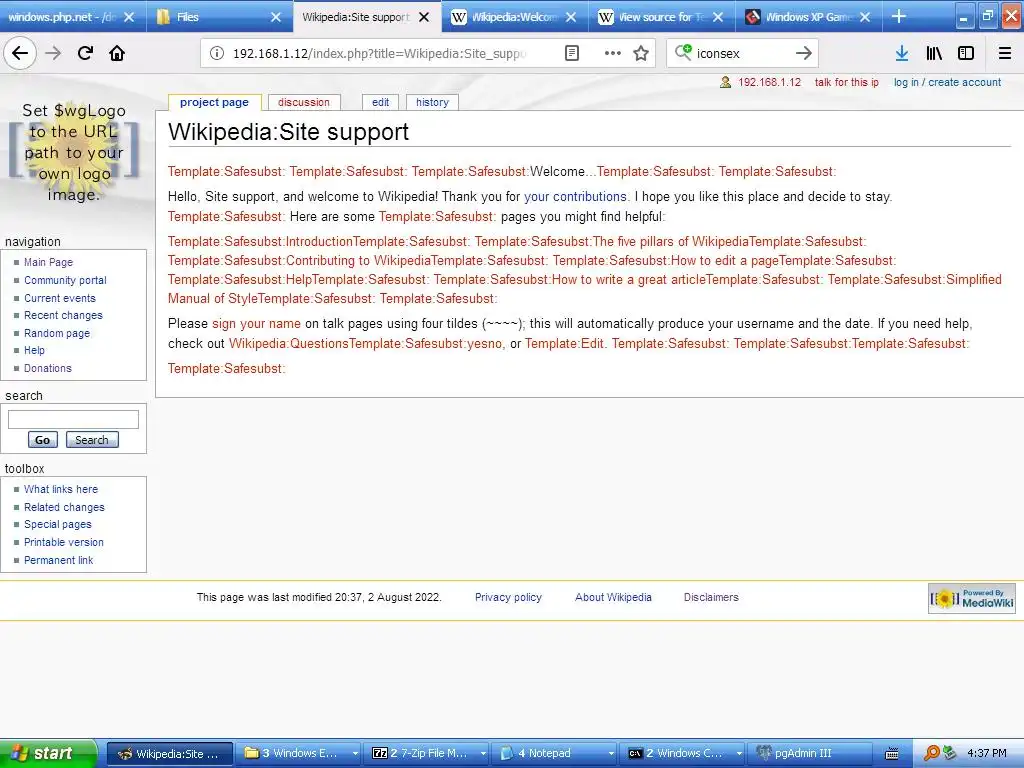Show the sidebars icon

coord(966,53)
